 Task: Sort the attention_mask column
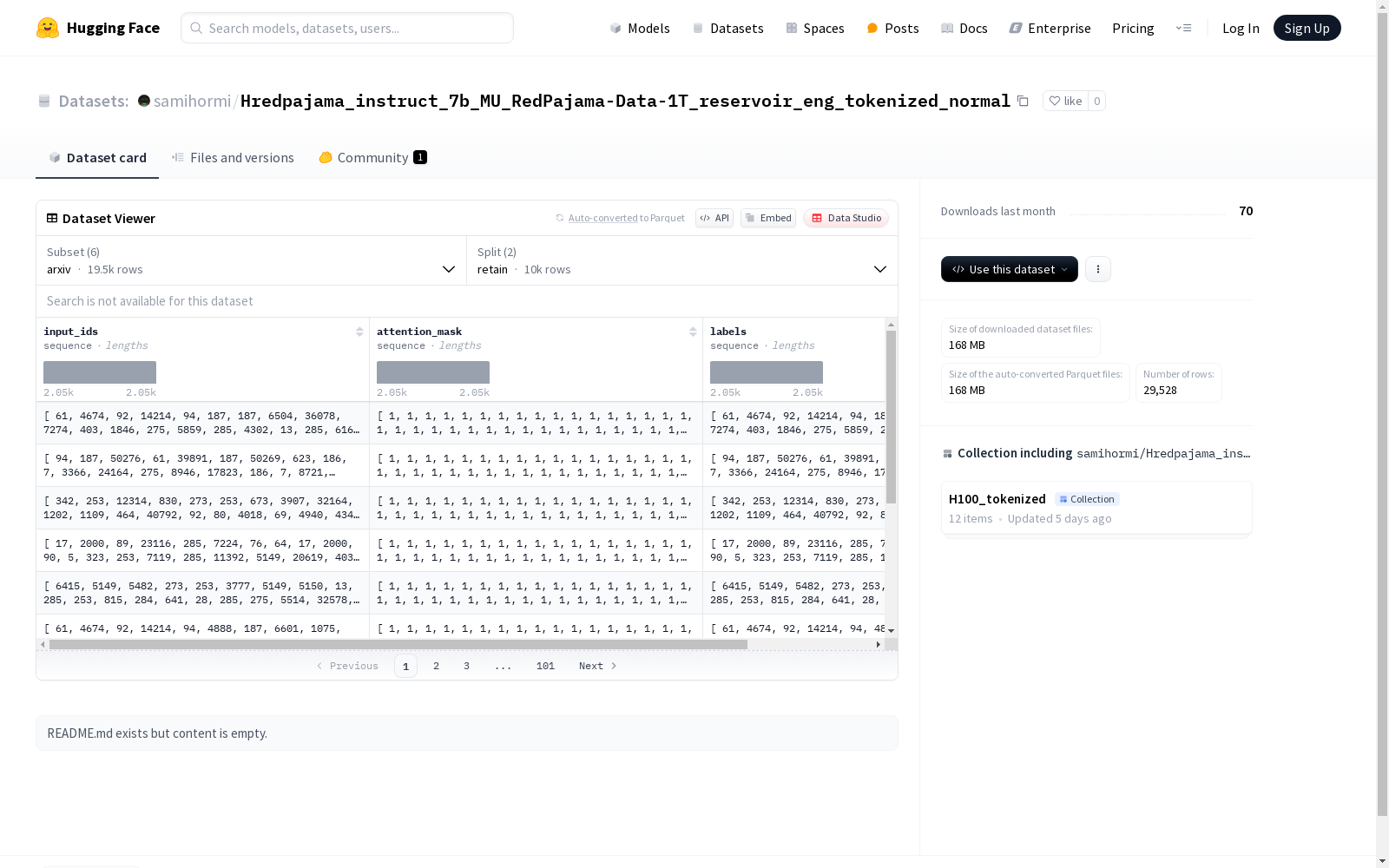pyautogui.click(x=693, y=332)
